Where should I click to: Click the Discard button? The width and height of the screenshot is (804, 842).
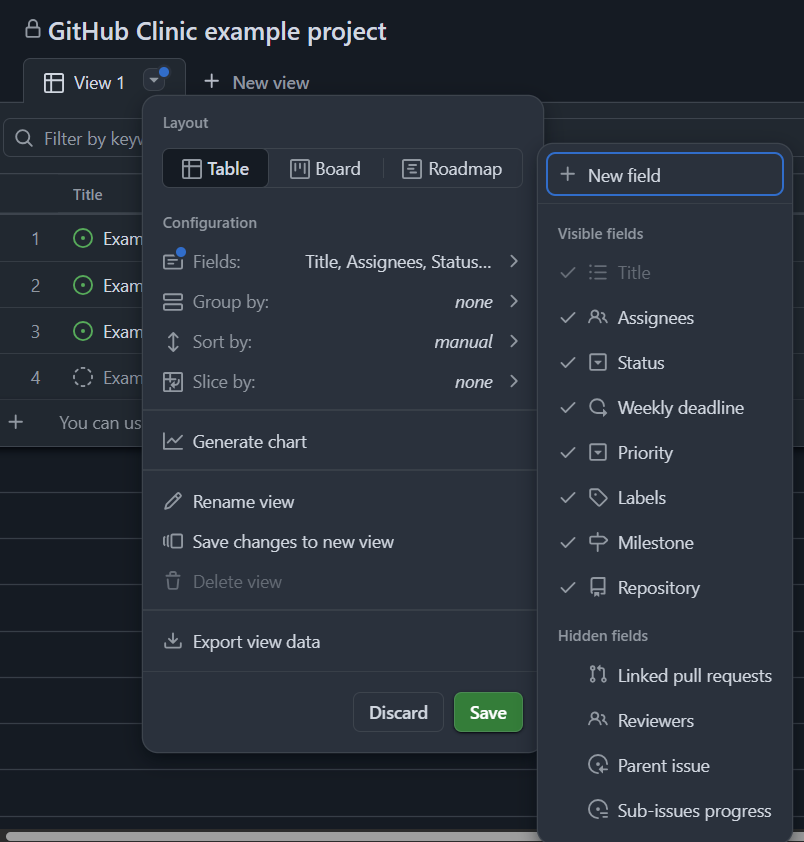click(x=399, y=712)
